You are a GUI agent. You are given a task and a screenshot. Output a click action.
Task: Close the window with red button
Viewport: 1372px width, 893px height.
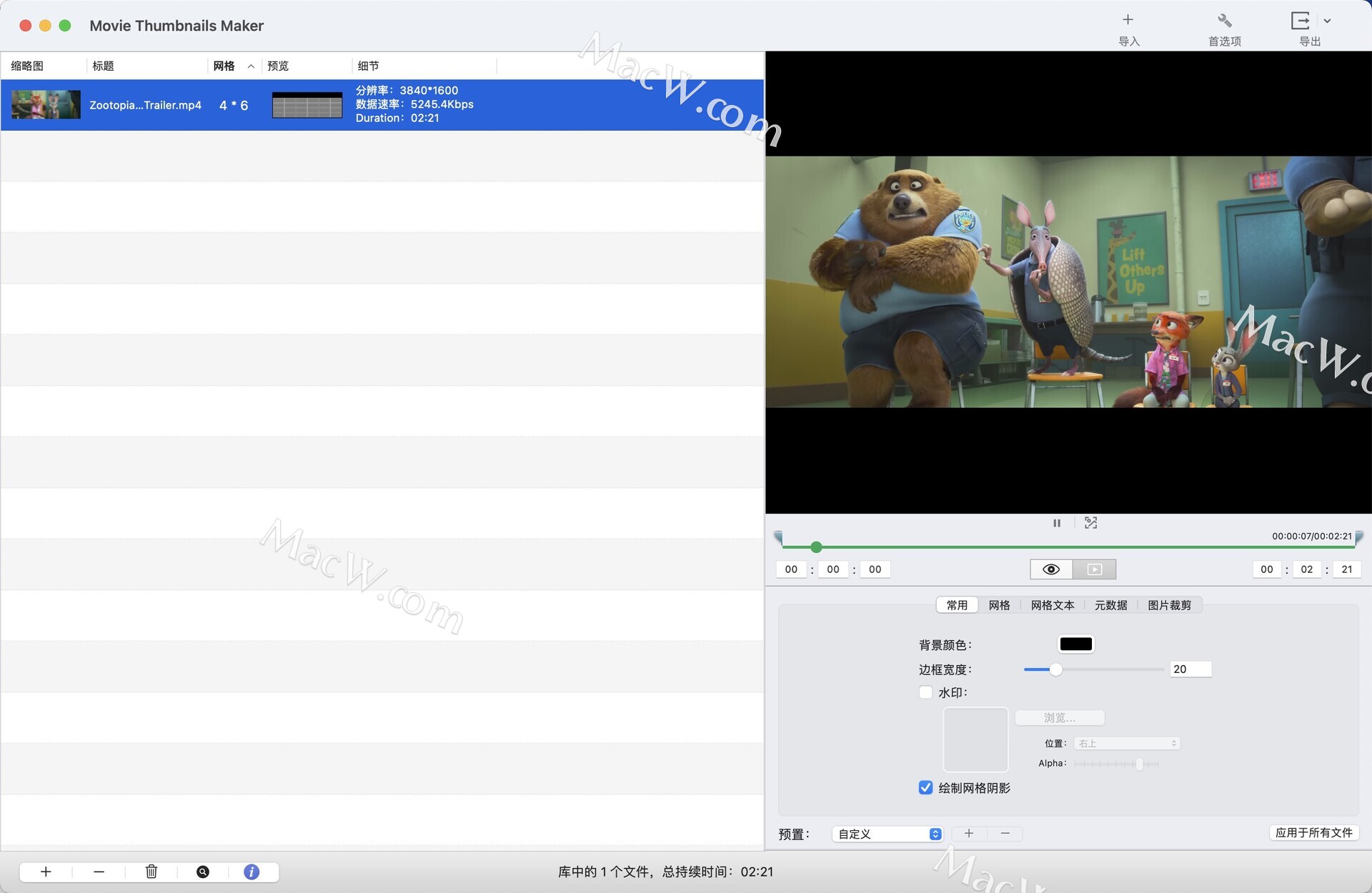pos(25,26)
